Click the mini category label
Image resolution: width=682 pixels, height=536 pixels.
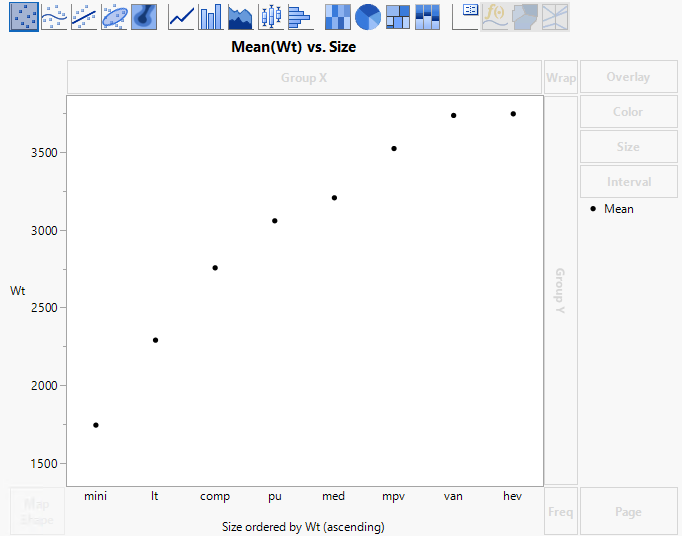point(95,496)
